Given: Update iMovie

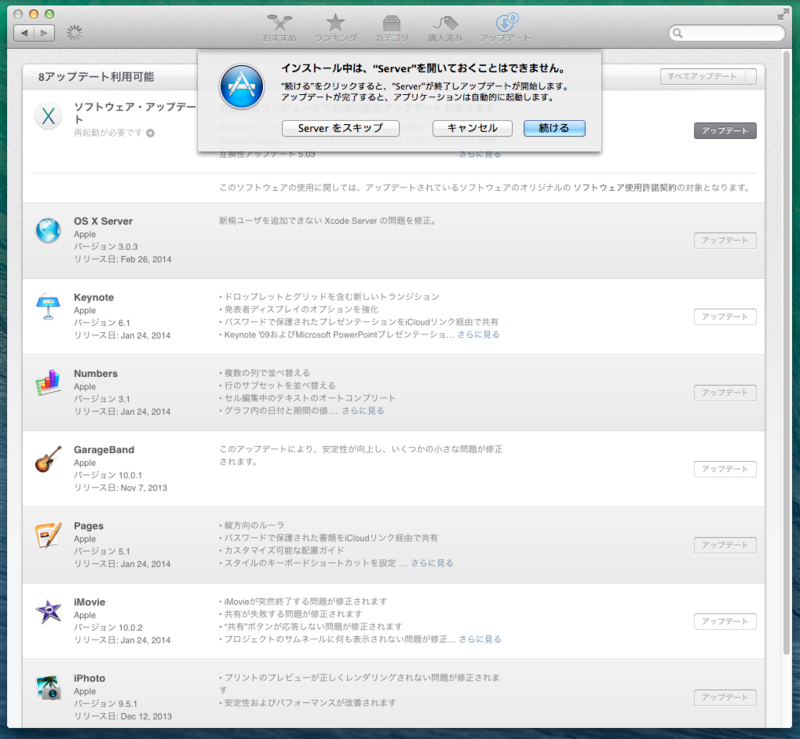Looking at the screenshot, I should point(725,622).
